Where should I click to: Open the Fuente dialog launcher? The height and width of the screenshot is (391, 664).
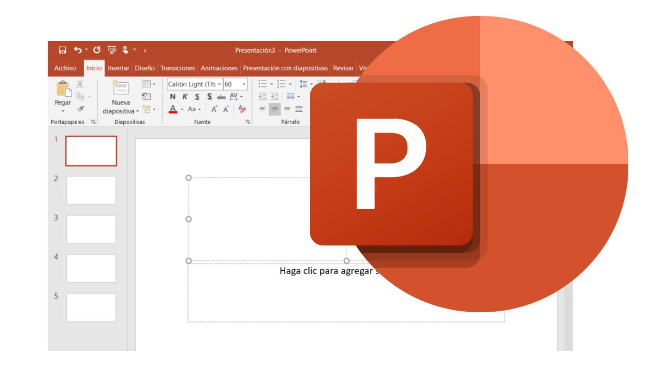[248, 122]
